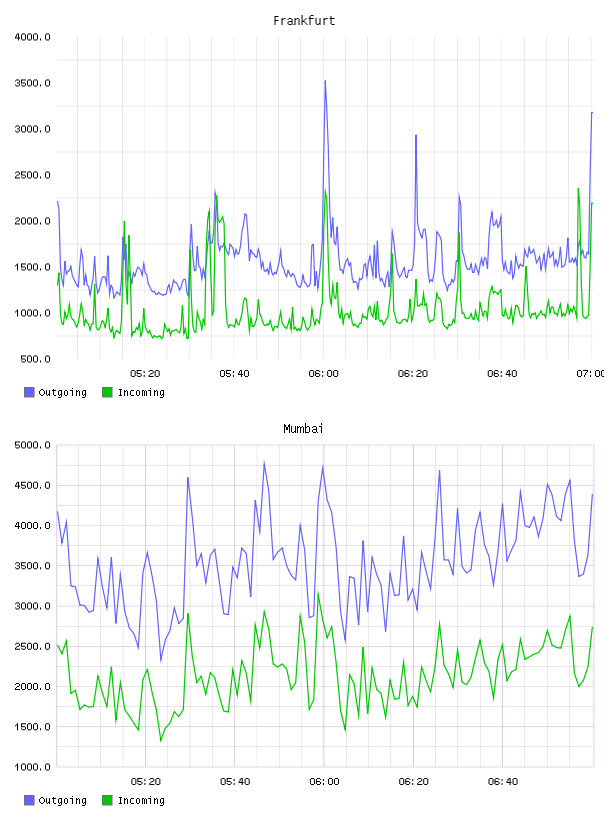The image size is (608, 816).
Task: Click the 06:40 time label in Mumbai chart
Action: (503, 782)
